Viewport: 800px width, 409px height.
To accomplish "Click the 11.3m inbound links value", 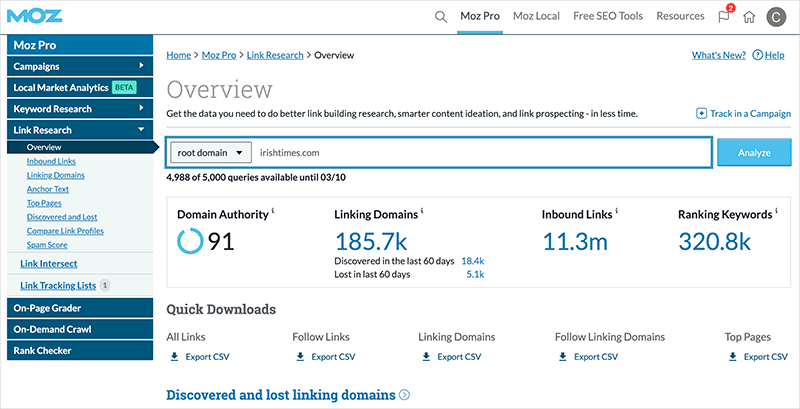I will (x=575, y=241).
